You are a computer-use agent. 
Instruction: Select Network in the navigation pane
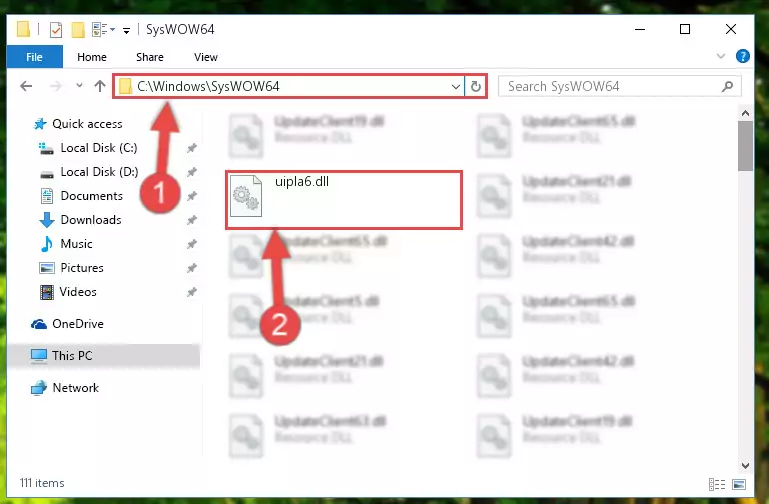[76, 388]
